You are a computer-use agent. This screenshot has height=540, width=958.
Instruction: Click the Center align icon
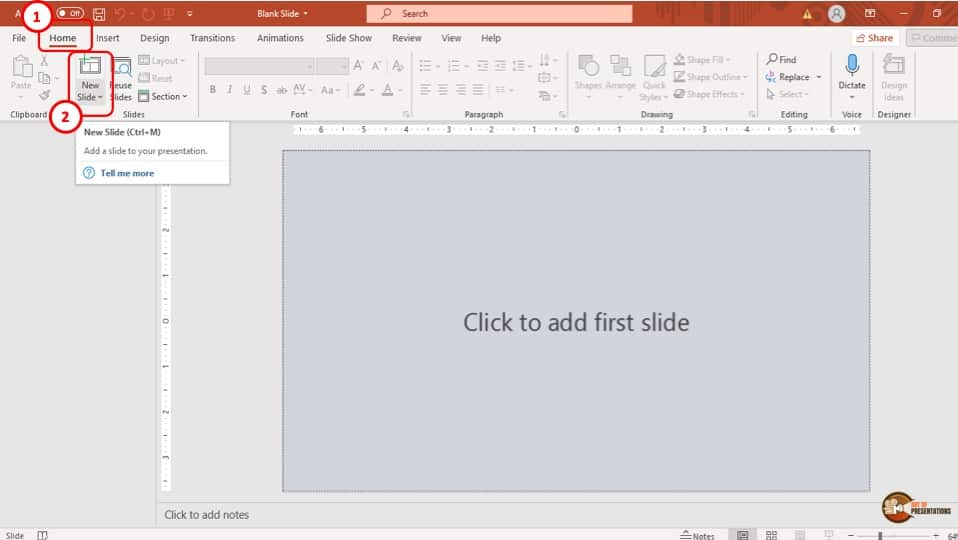(443, 90)
